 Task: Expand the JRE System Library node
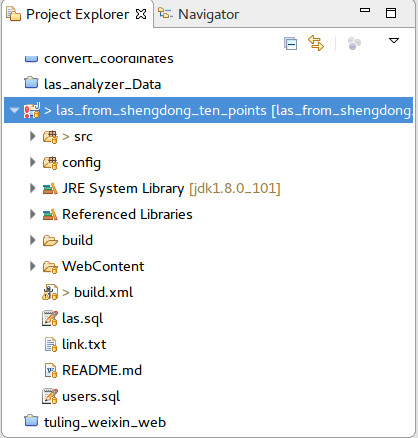point(32,188)
